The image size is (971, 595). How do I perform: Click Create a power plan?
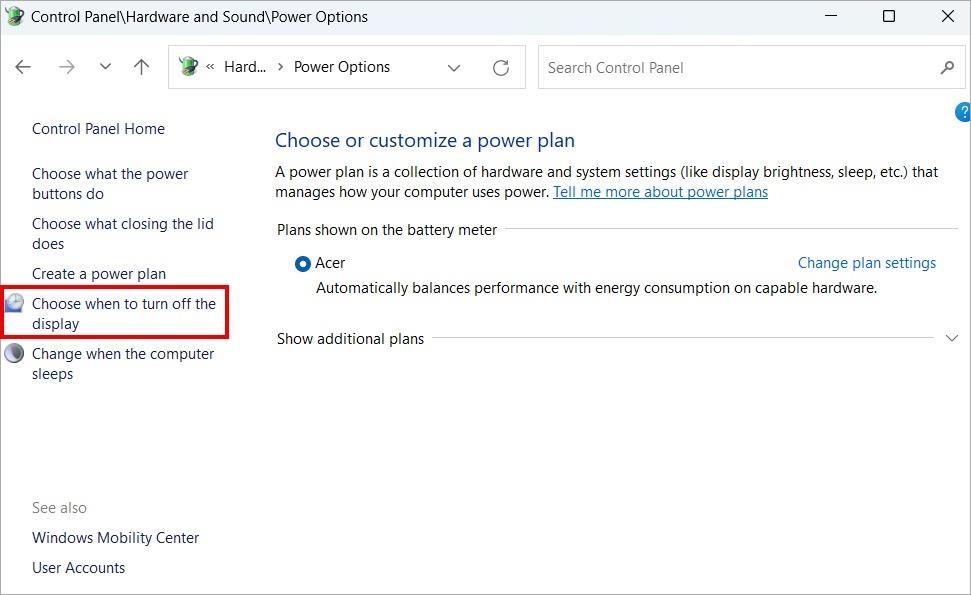click(x=99, y=274)
